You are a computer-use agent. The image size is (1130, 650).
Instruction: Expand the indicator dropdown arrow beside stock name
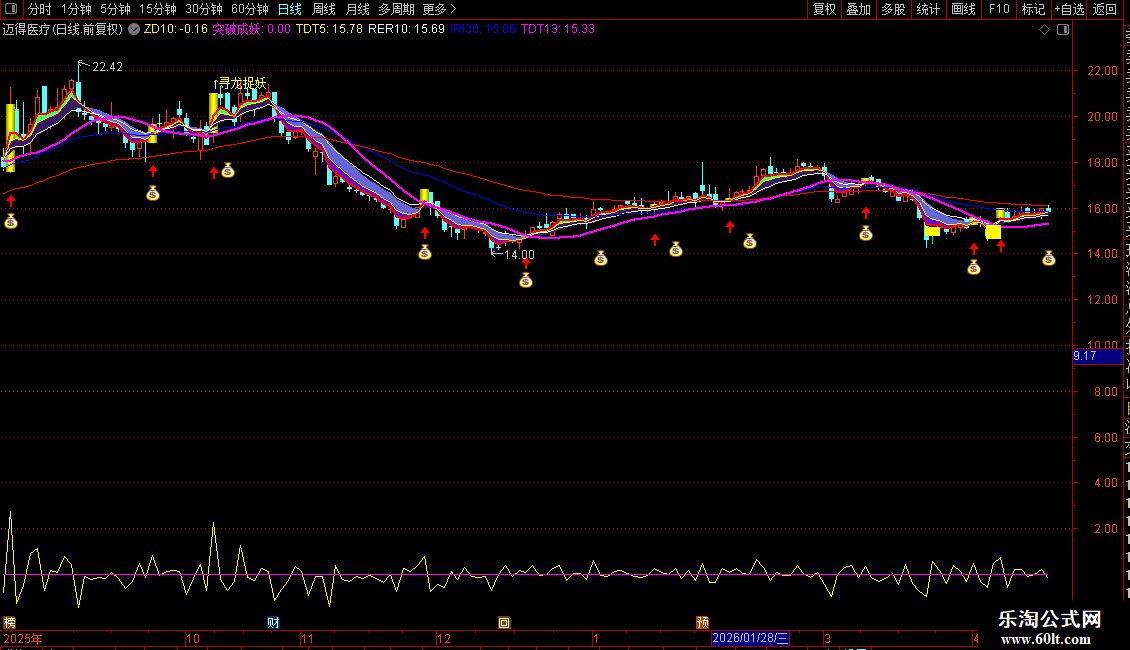point(135,29)
